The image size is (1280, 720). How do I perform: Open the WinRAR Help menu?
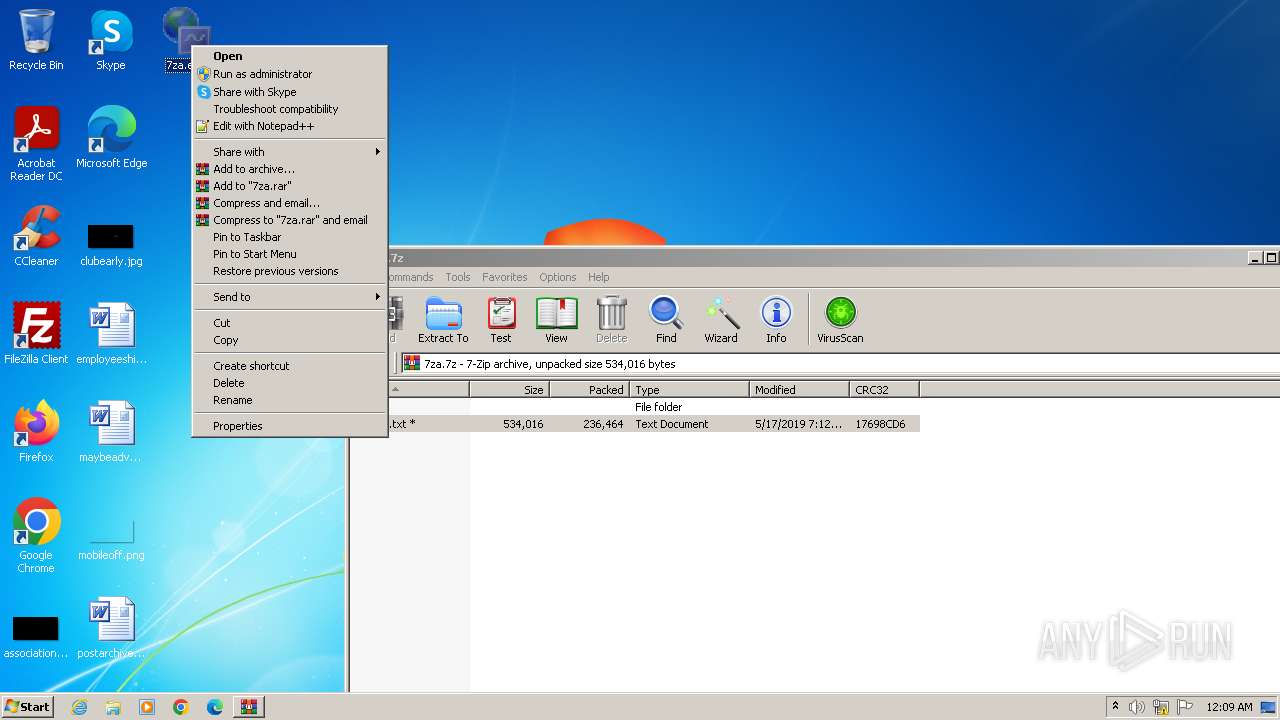click(599, 277)
